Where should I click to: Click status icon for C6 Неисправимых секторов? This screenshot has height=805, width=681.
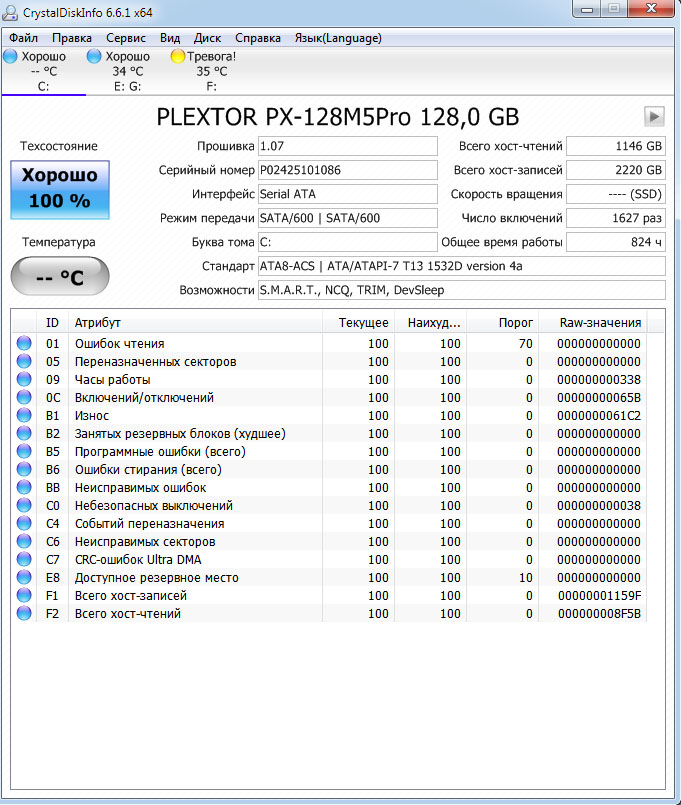click(x=24, y=541)
